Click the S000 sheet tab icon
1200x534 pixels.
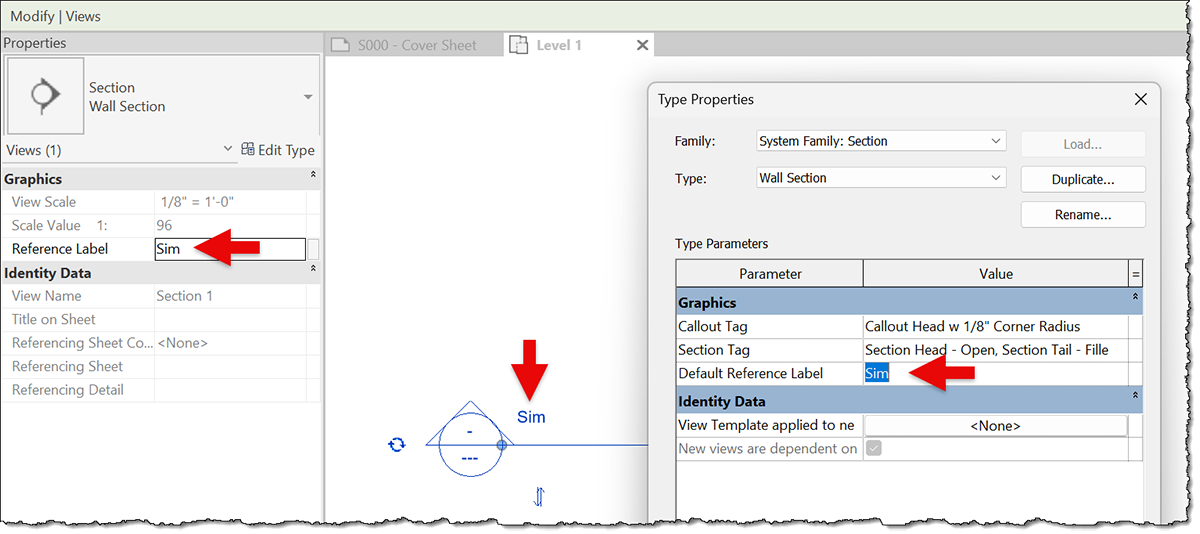point(341,45)
